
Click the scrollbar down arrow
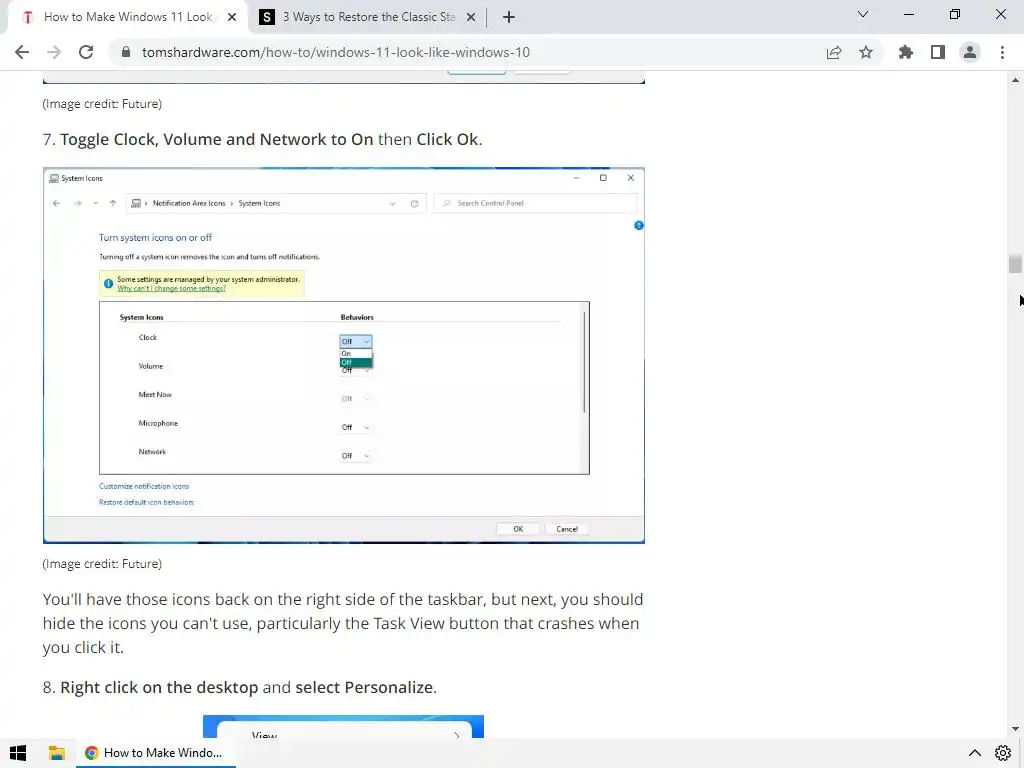click(x=1015, y=729)
